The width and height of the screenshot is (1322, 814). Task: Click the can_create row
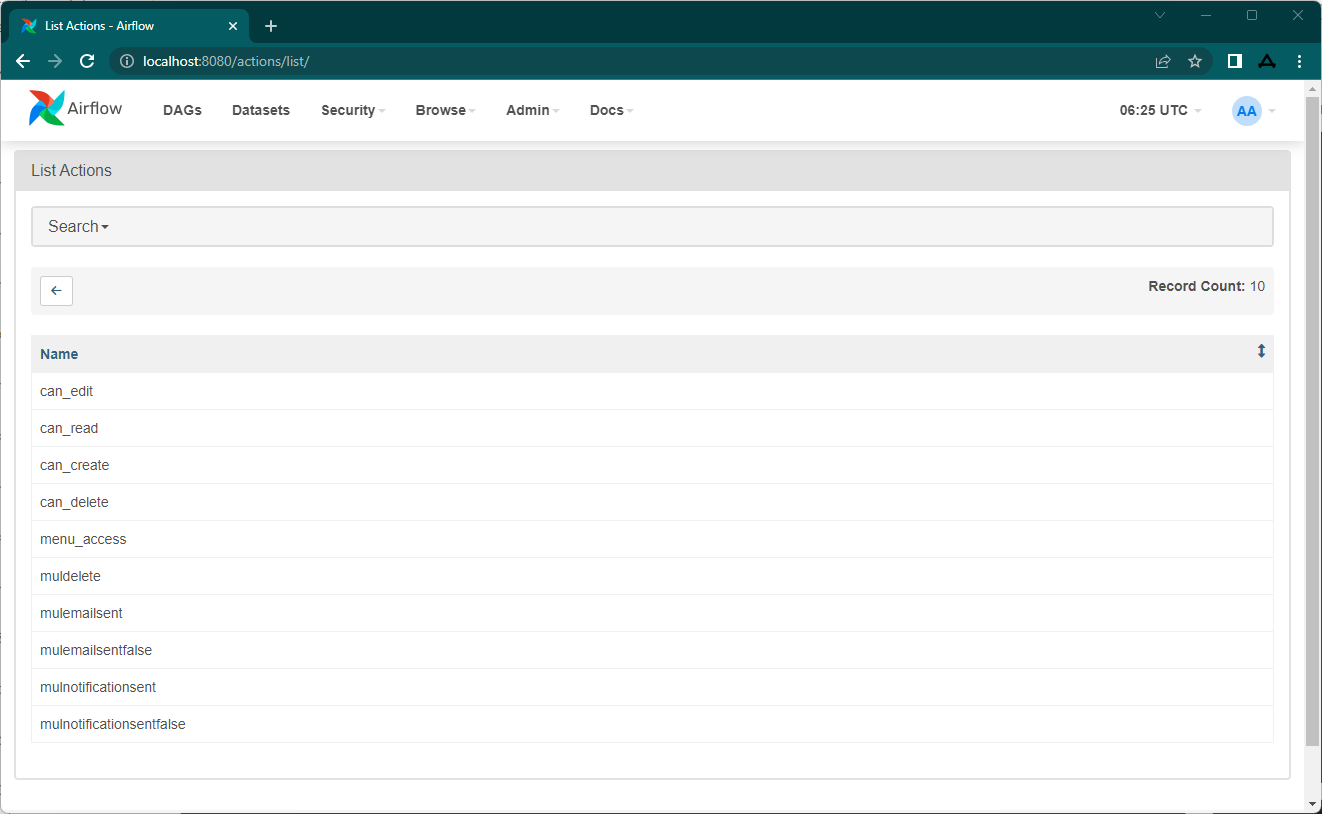click(x=652, y=465)
